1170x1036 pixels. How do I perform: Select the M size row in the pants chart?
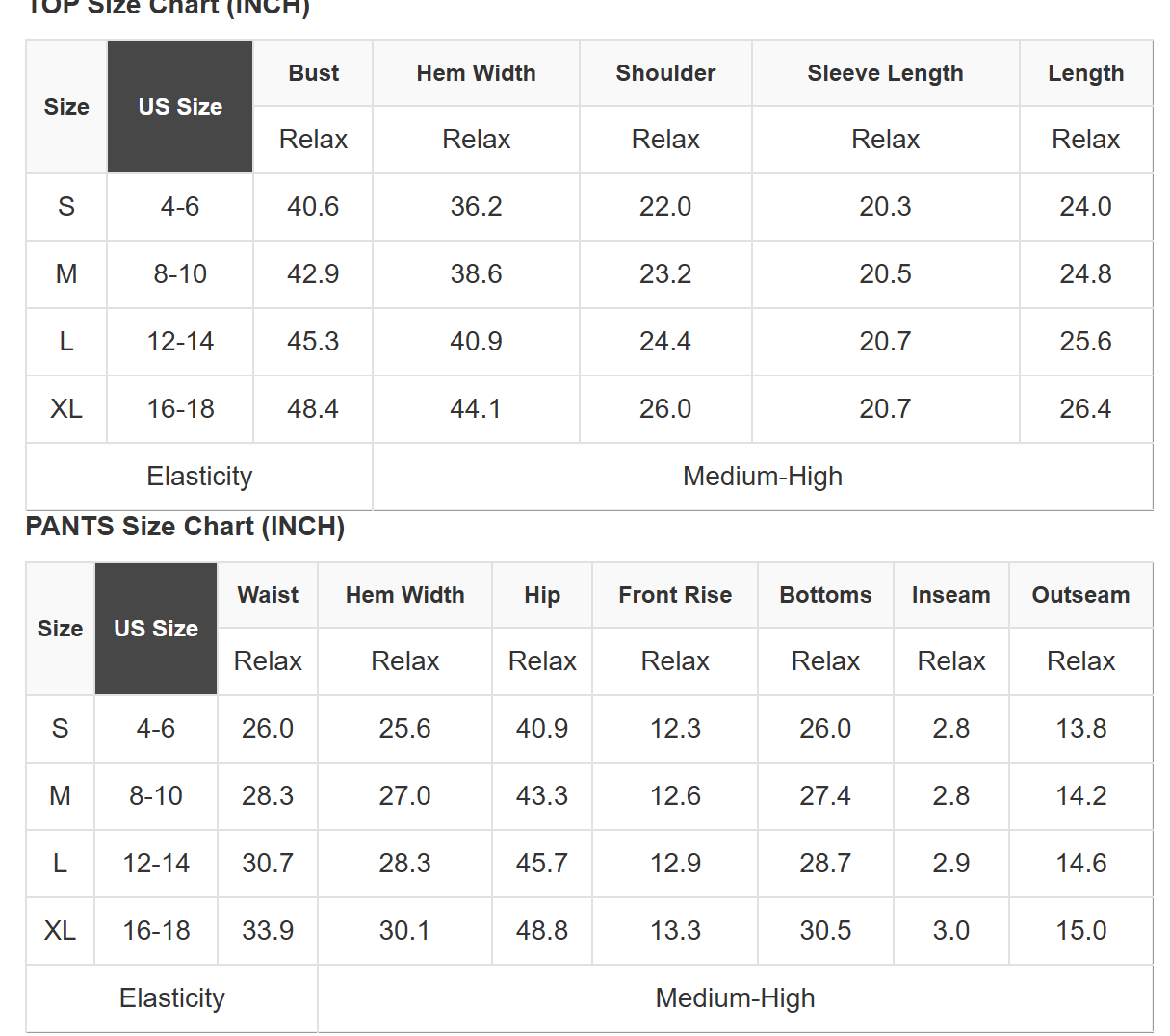point(589,796)
